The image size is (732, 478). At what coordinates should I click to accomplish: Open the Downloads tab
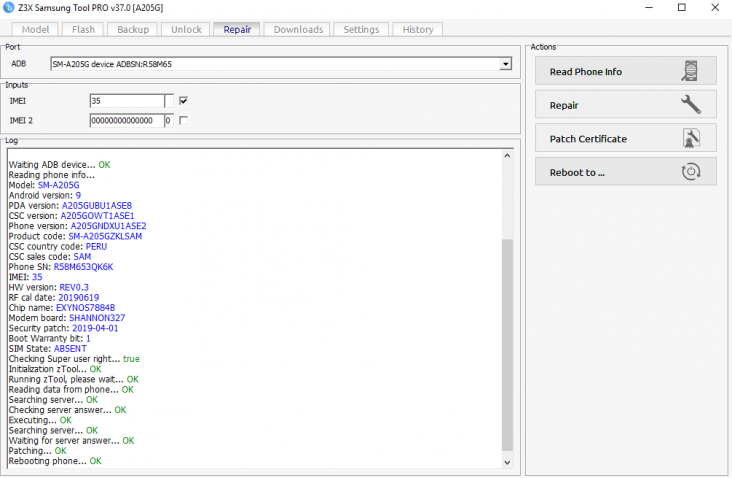(298, 29)
